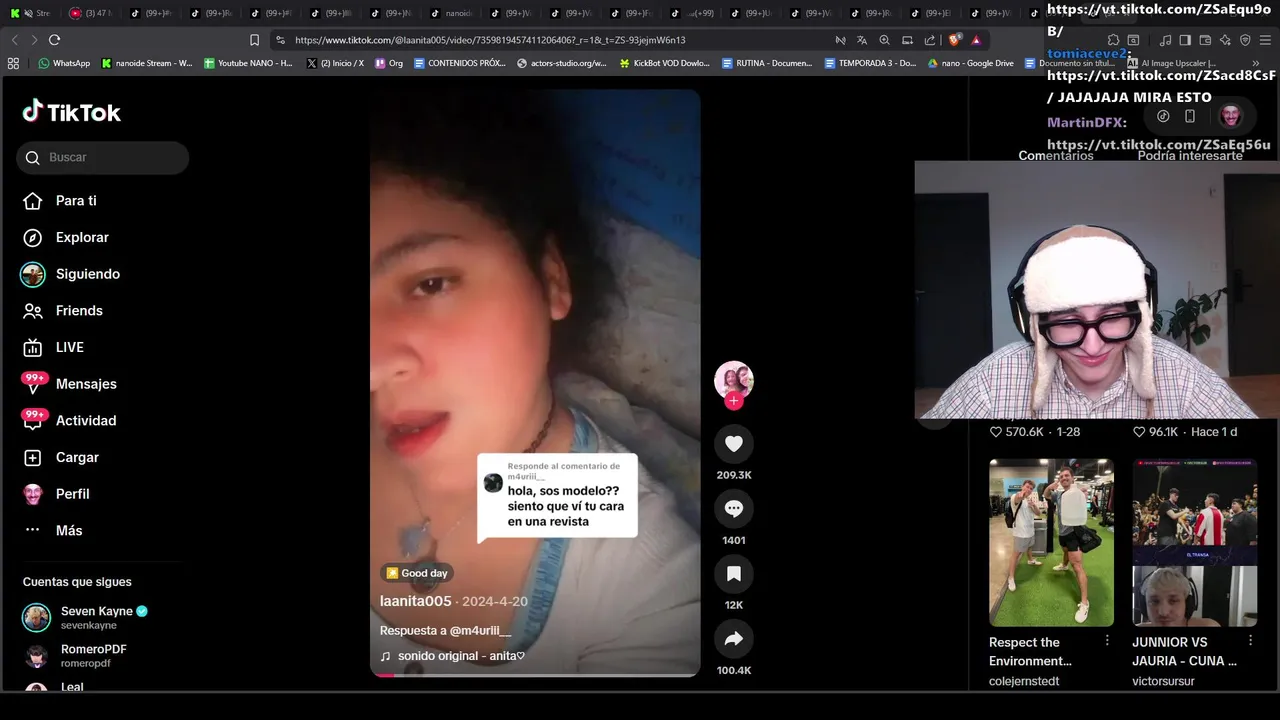Click the Buscar search field
The image size is (1280, 720).
pos(102,157)
